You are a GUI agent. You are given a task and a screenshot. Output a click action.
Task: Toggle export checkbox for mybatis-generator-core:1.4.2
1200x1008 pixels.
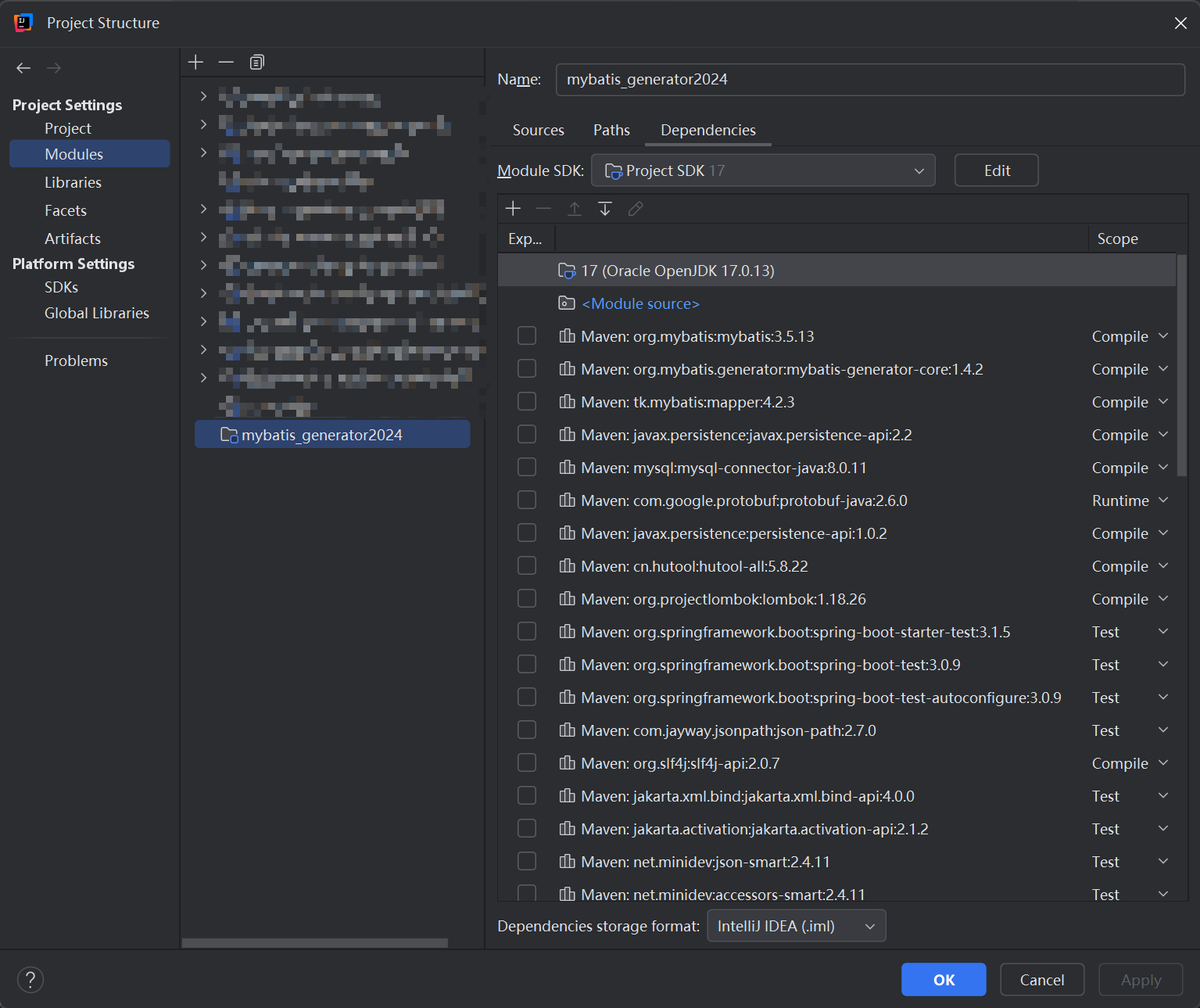527,368
